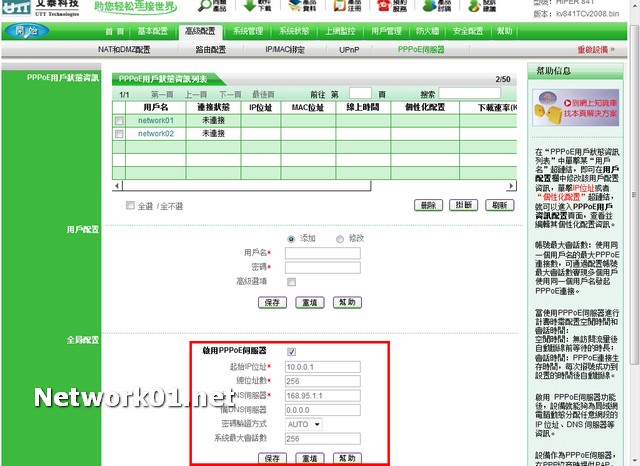Image resolution: width=640 pixels, height=466 pixels.
Task: Click the 起始IP位址 input field
Action: pyautogui.click(x=322, y=367)
